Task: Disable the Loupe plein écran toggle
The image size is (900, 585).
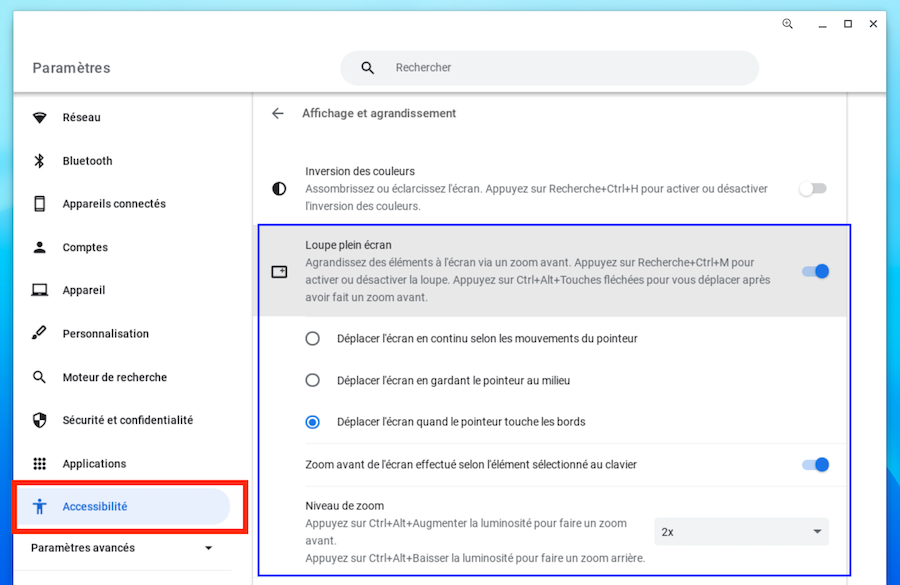Action: (815, 271)
